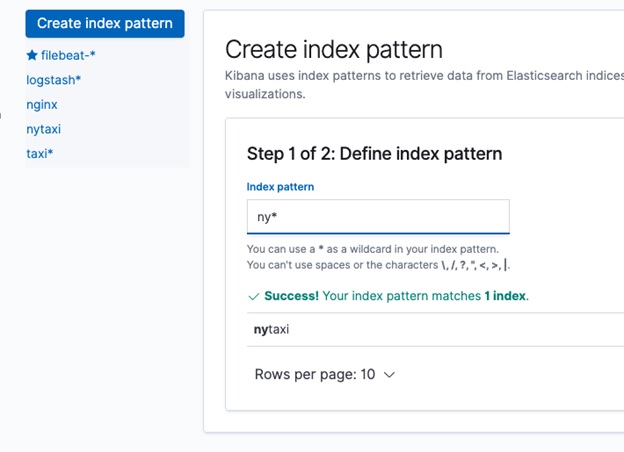Click the Create index pattern button

[105, 23]
